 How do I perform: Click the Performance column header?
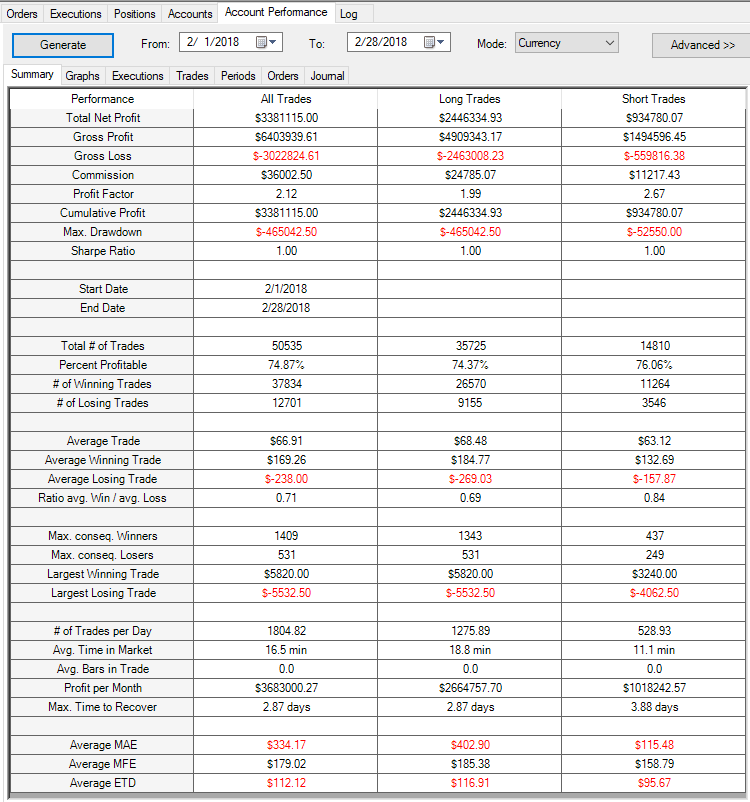point(102,99)
